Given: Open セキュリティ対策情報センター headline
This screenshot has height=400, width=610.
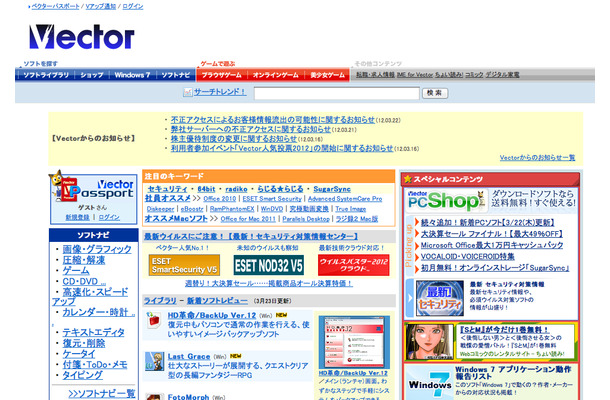Looking at the screenshot, I should tap(251, 236).
